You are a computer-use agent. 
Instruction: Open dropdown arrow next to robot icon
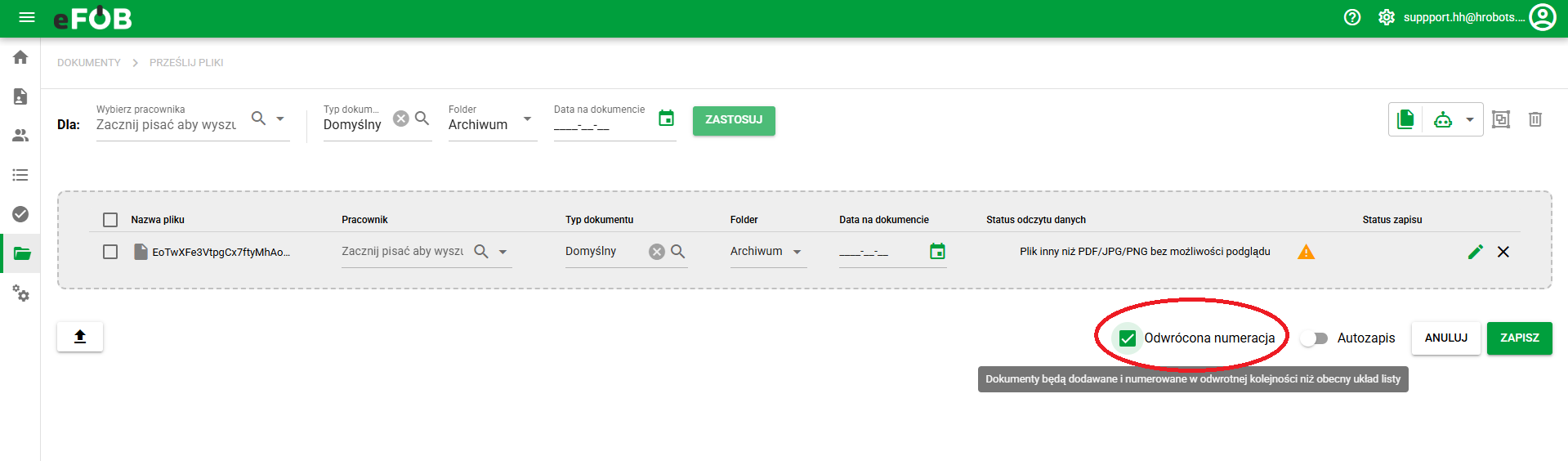tap(1469, 120)
